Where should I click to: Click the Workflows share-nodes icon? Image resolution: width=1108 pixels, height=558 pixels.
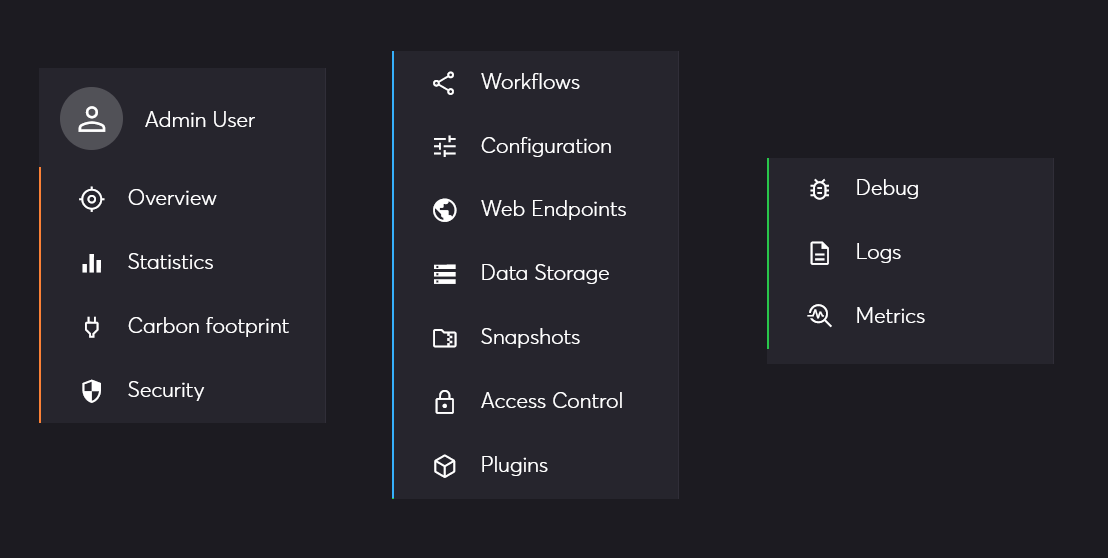(444, 83)
